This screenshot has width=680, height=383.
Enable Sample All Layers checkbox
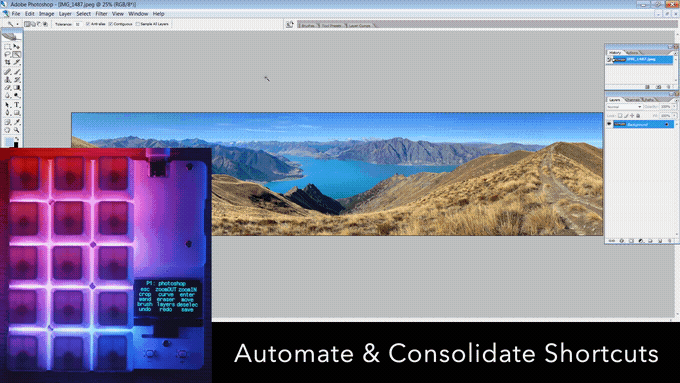[137, 24]
